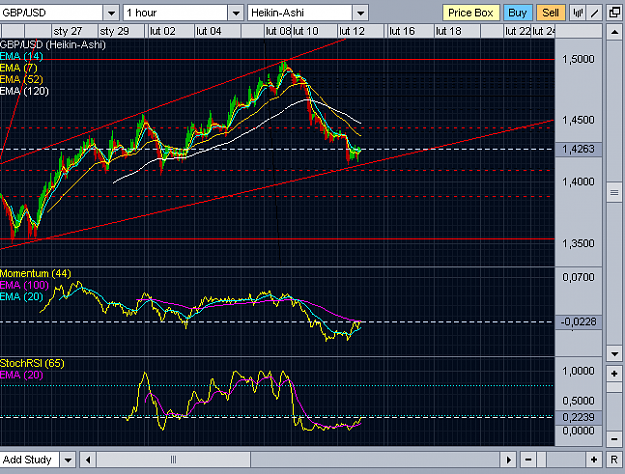This screenshot has height=474, width=625.
Task: Click the 1,3500 price axis label
Action: (578, 243)
